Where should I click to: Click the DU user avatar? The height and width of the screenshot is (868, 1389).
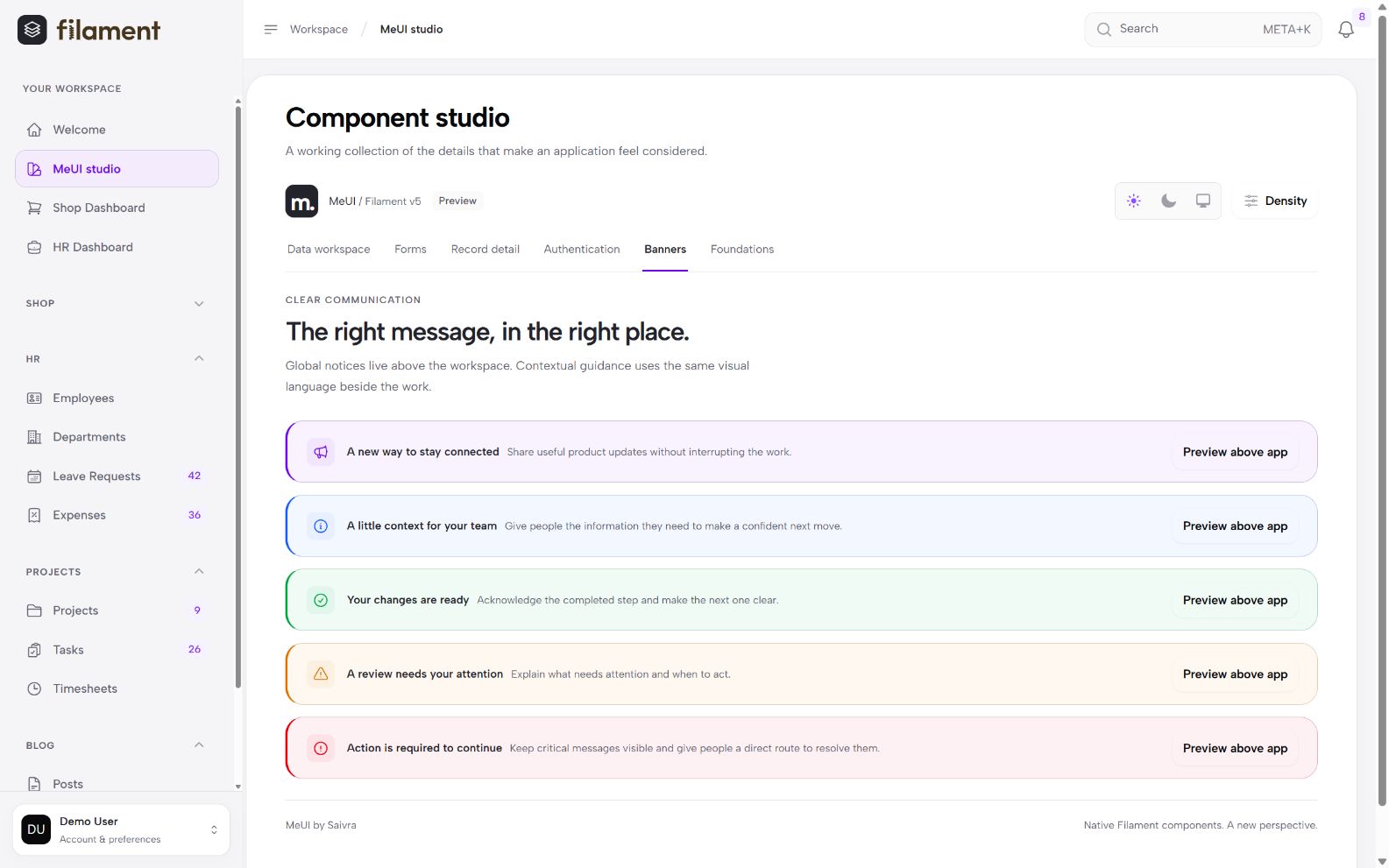(36, 829)
